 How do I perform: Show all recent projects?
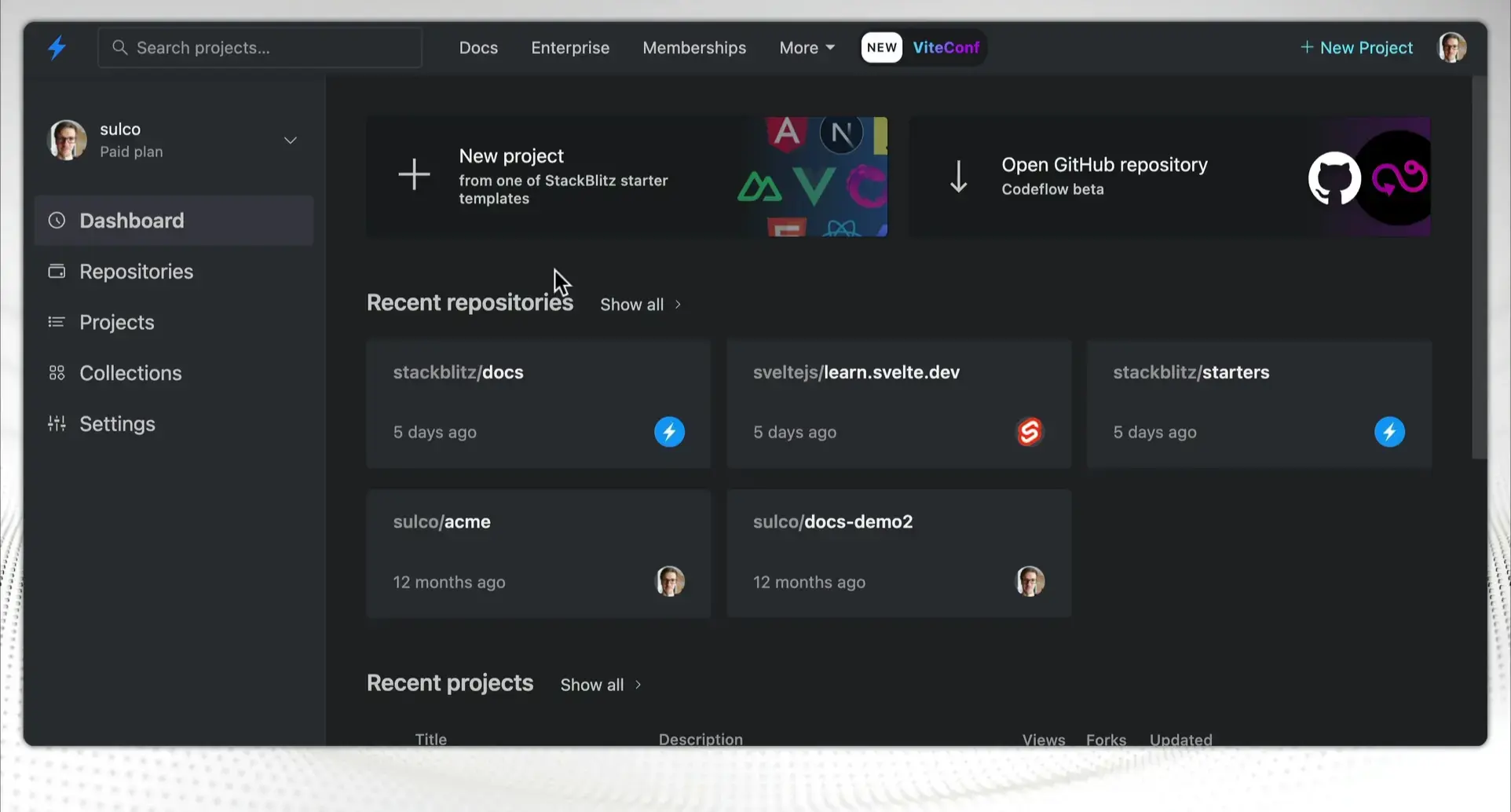tap(601, 685)
